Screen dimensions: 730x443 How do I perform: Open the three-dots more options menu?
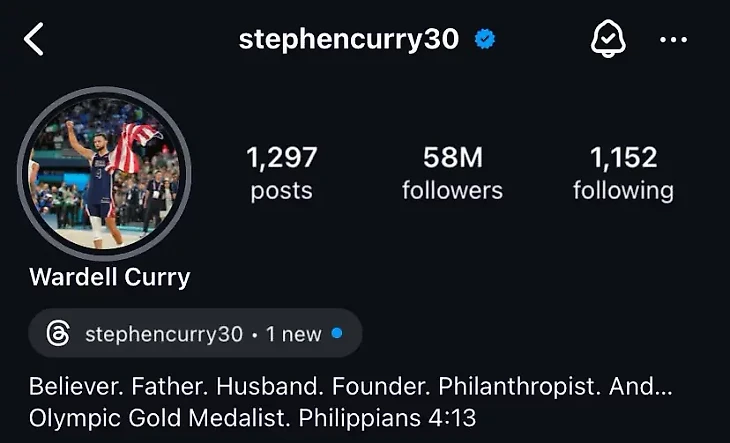(673, 40)
